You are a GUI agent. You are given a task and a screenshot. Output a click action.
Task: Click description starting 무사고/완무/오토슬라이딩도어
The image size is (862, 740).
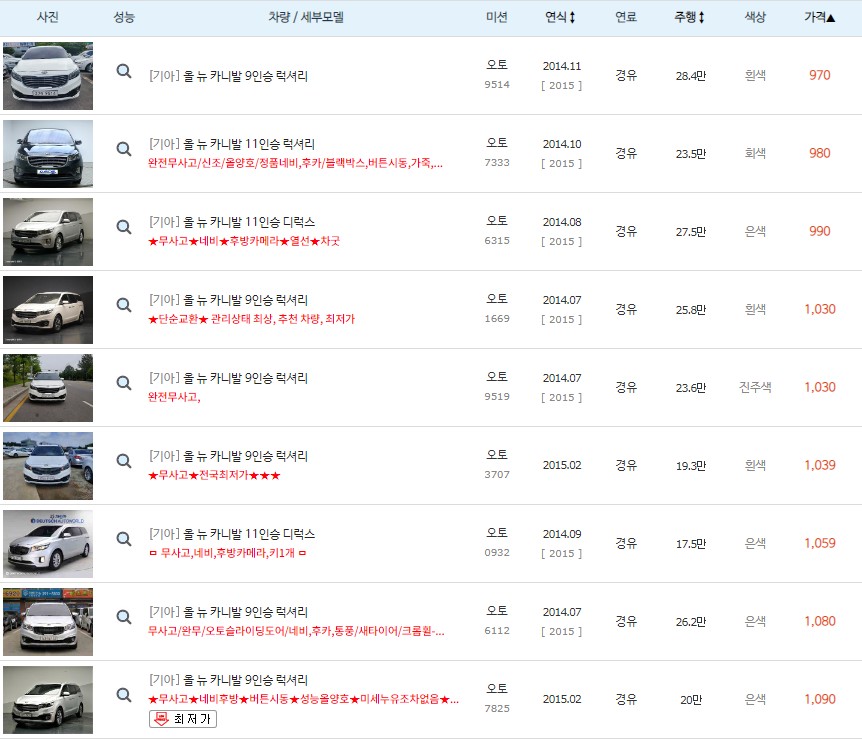coord(296,632)
